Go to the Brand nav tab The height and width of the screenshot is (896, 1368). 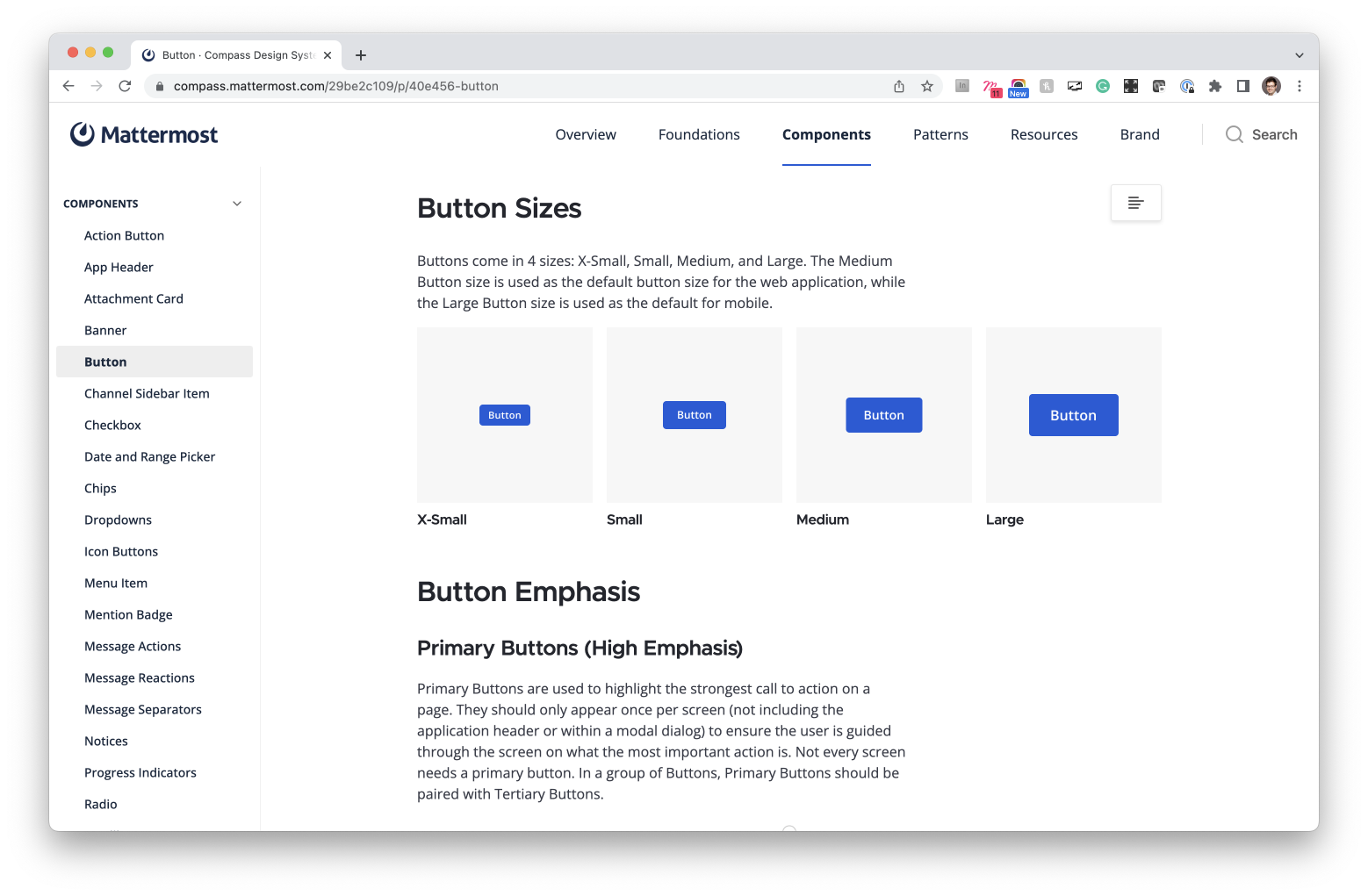[x=1140, y=134]
